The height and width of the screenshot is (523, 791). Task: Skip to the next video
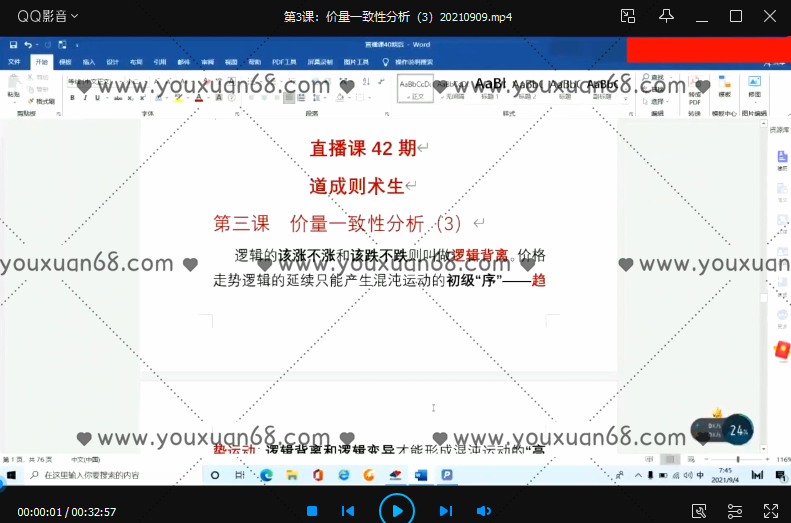pyautogui.click(x=445, y=511)
